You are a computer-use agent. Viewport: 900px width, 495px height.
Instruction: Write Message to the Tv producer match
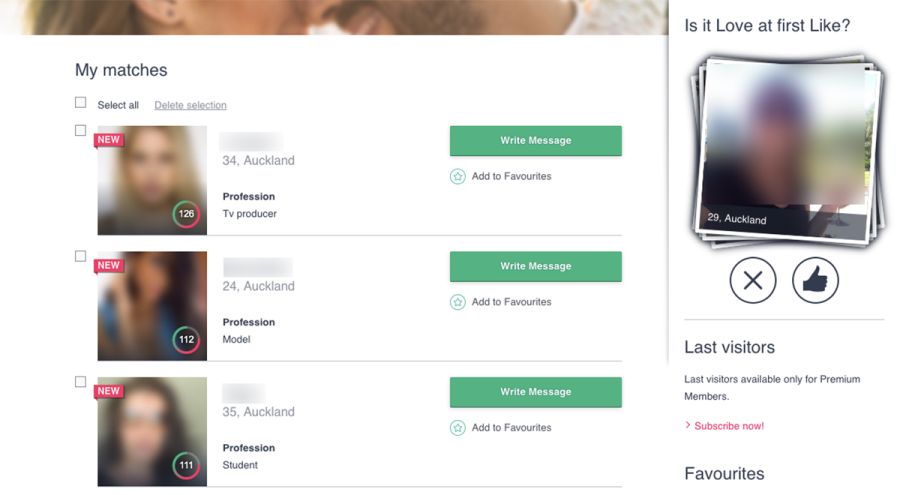[535, 141]
